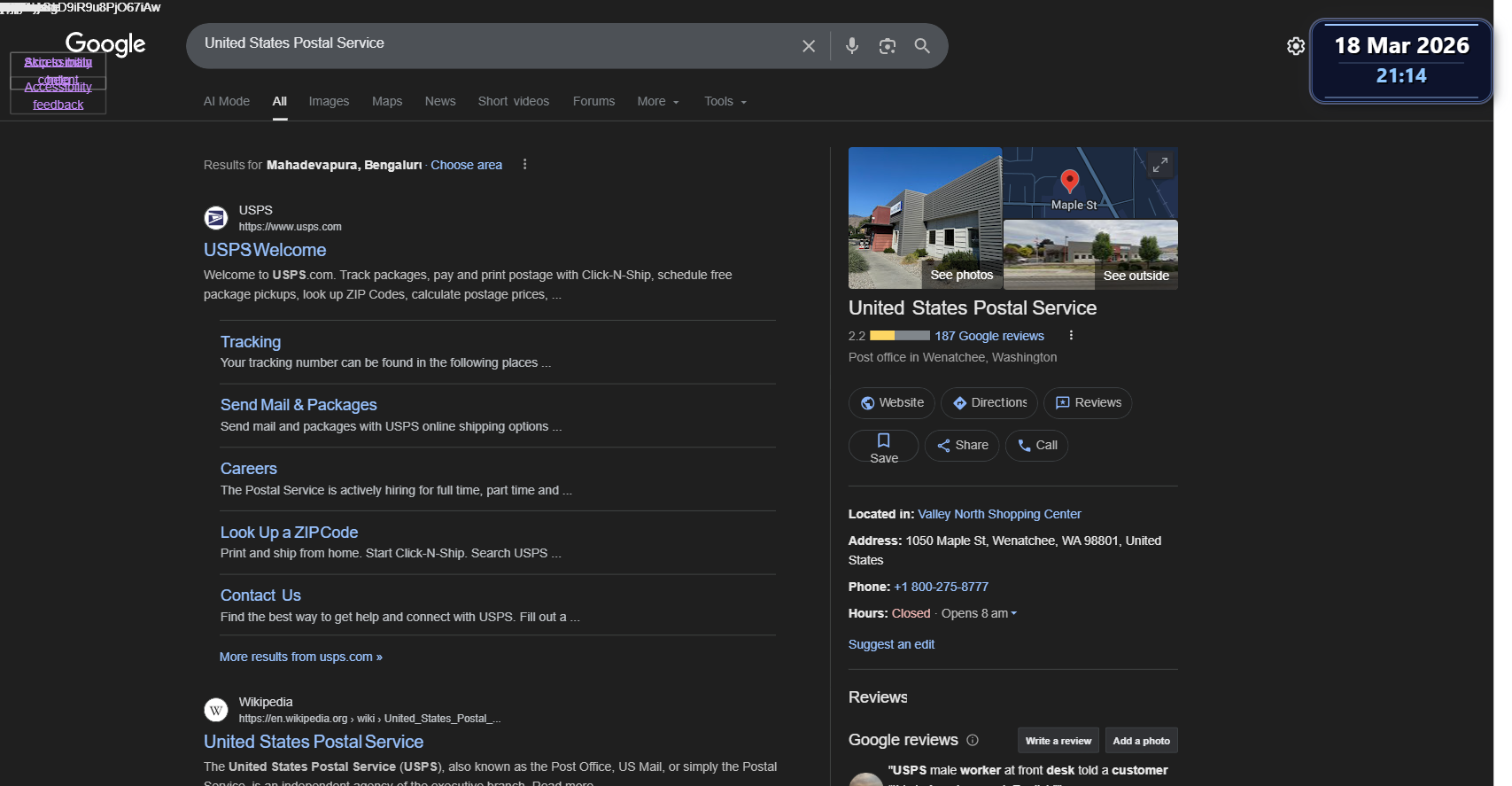Open Forums tab
The height and width of the screenshot is (786, 1512).
(x=593, y=101)
